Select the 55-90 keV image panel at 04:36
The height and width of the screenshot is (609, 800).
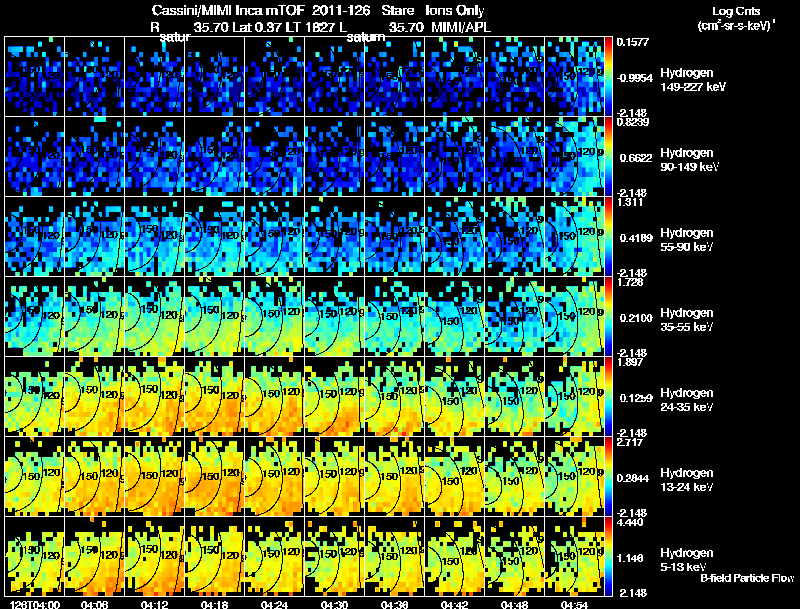tap(394, 236)
